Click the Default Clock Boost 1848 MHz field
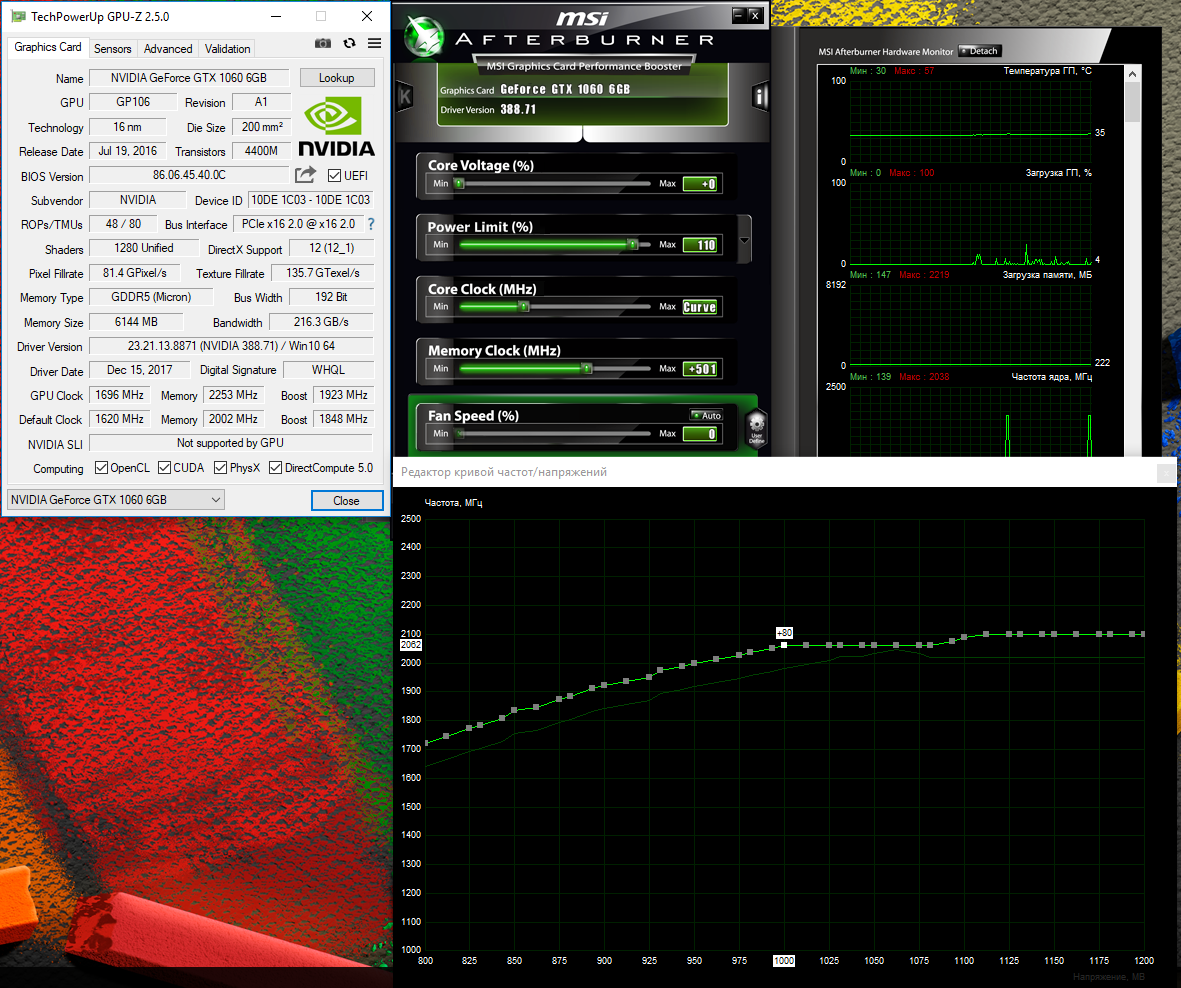 tap(343, 419)
